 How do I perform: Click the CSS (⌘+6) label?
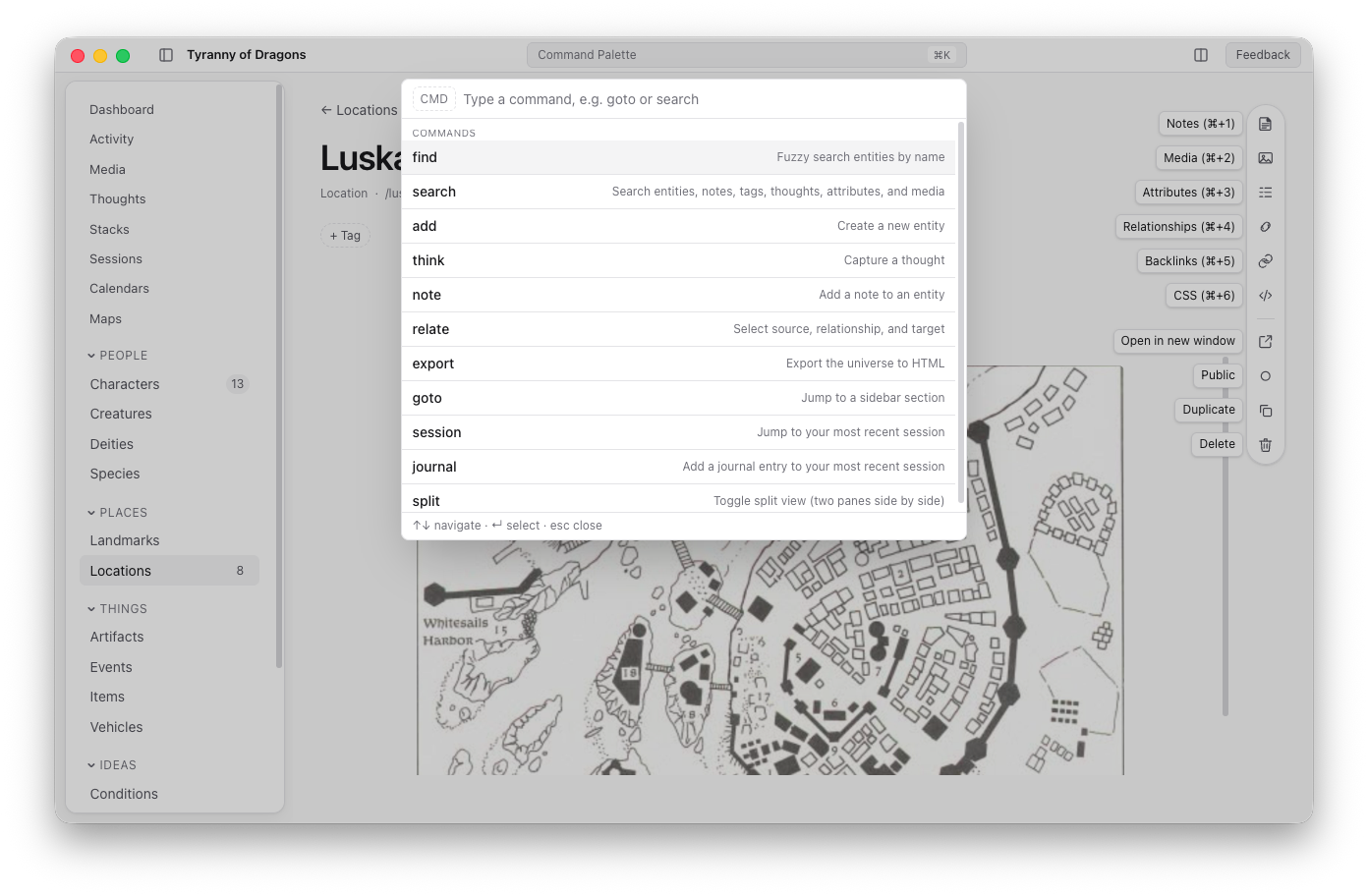click(x=1204, y=296)
